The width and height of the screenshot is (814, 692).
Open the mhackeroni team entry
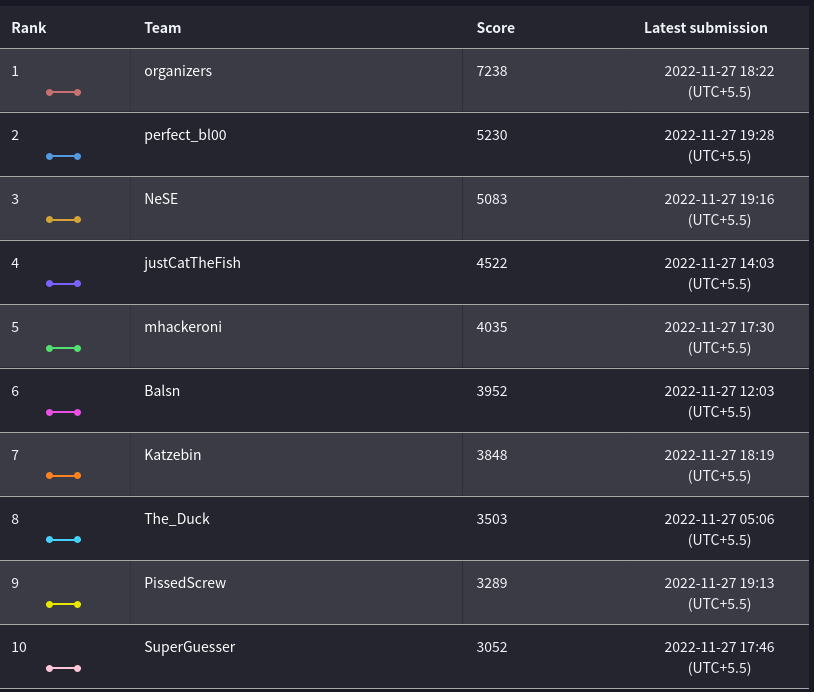pos(183,327)
